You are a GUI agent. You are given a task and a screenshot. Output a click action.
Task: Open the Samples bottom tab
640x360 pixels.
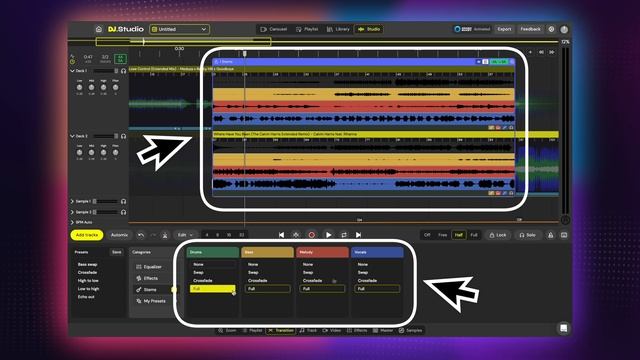point(410,330)
